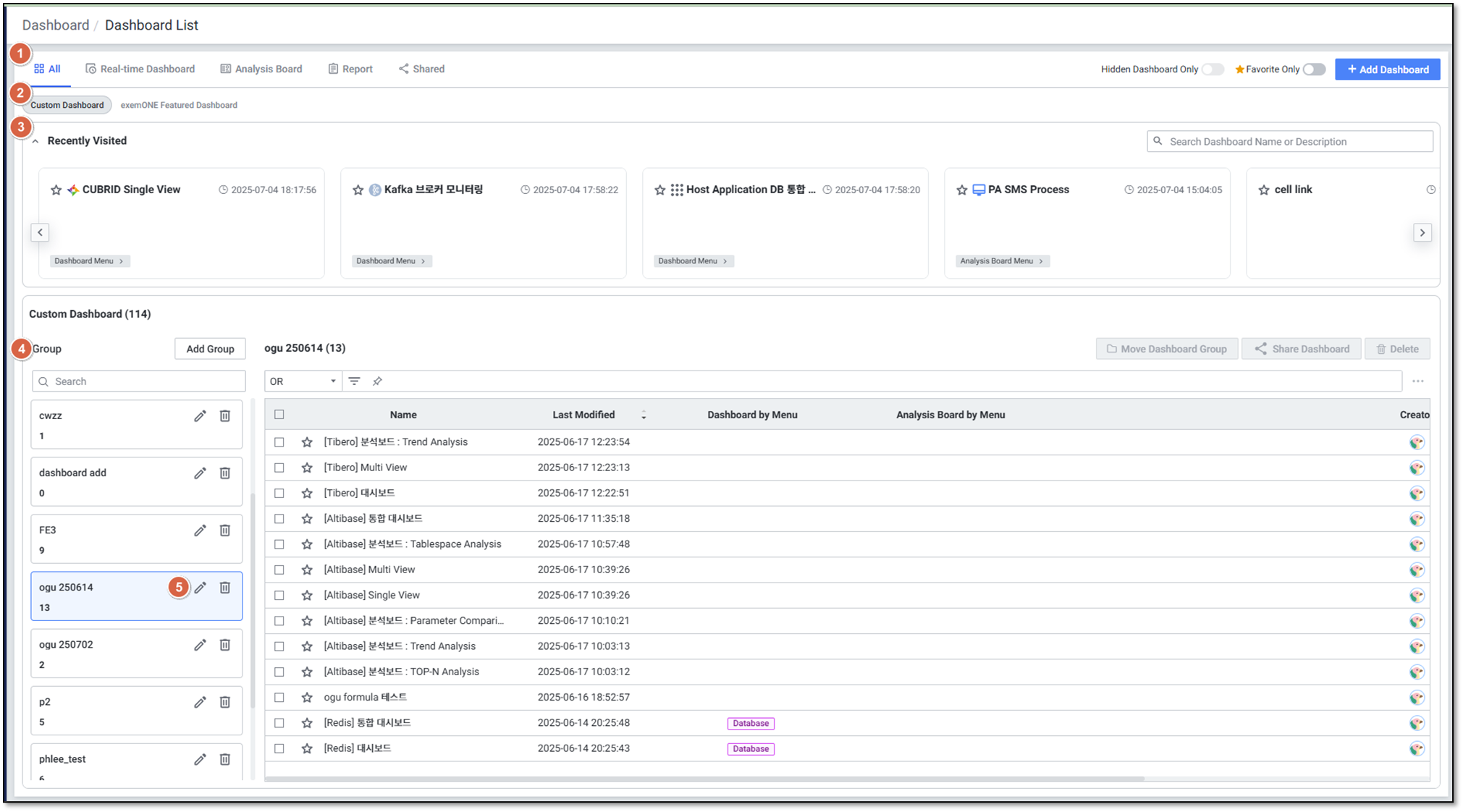Click the Add Group button

click(x=210, y=349)
